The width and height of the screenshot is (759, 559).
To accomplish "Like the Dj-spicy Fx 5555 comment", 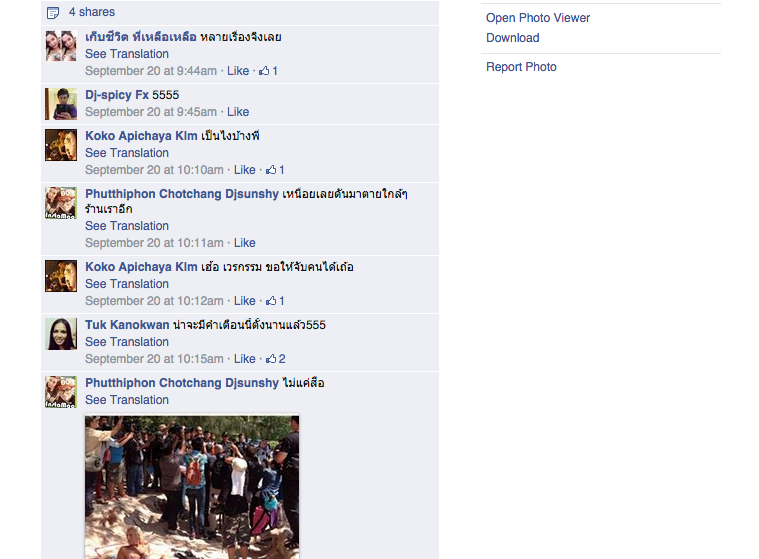I will [238, 112].
